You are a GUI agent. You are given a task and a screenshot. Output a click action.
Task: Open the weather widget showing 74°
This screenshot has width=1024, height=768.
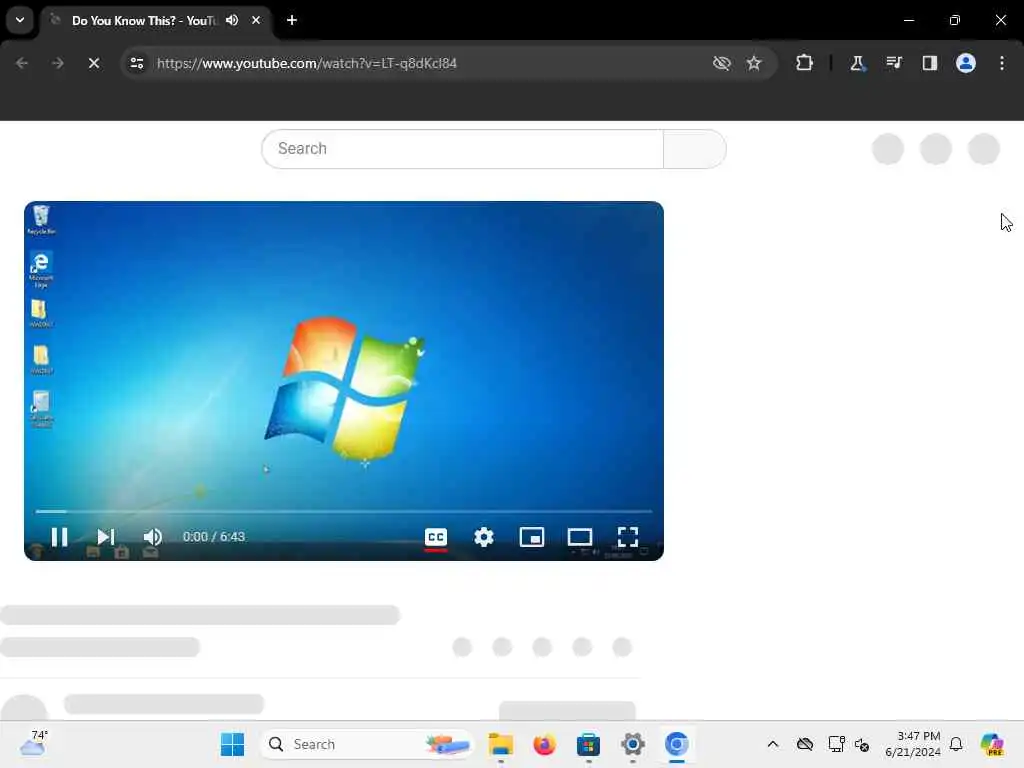34,744
